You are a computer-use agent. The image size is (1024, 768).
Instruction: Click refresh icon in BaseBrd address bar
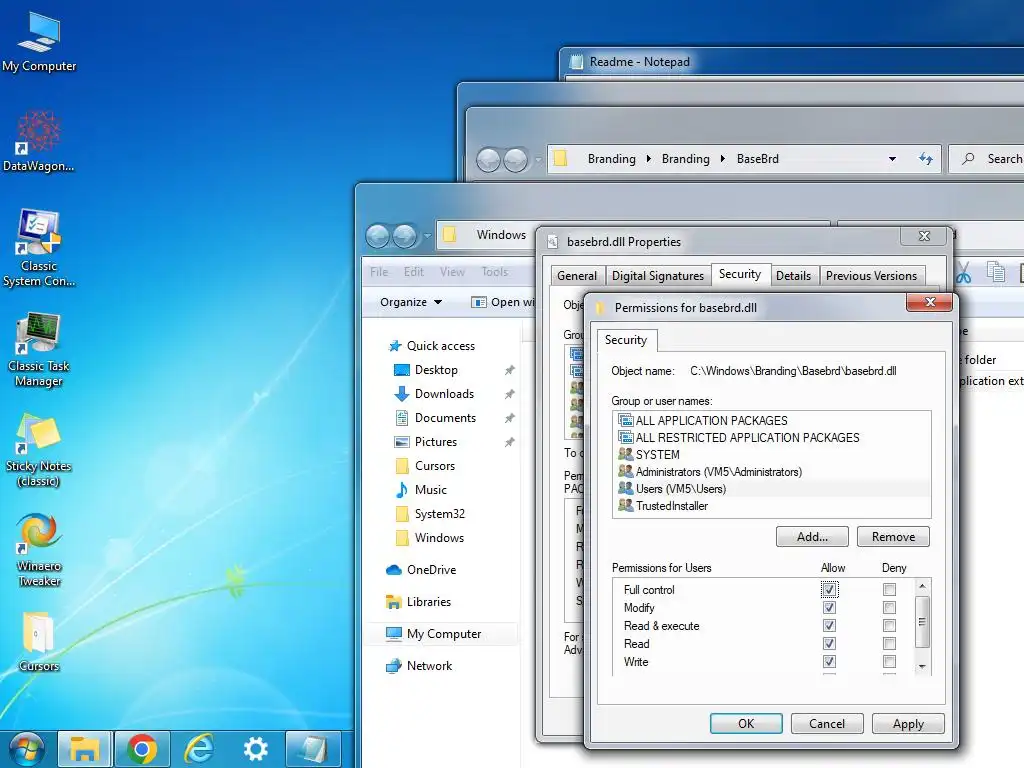[x=925, y=159]
